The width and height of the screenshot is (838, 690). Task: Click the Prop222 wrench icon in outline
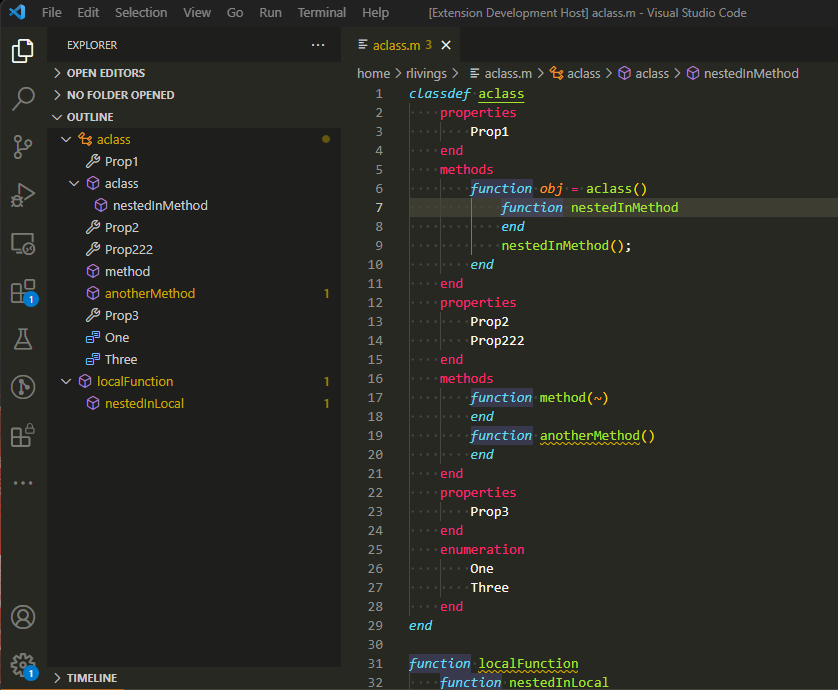(x=93, y=249)
